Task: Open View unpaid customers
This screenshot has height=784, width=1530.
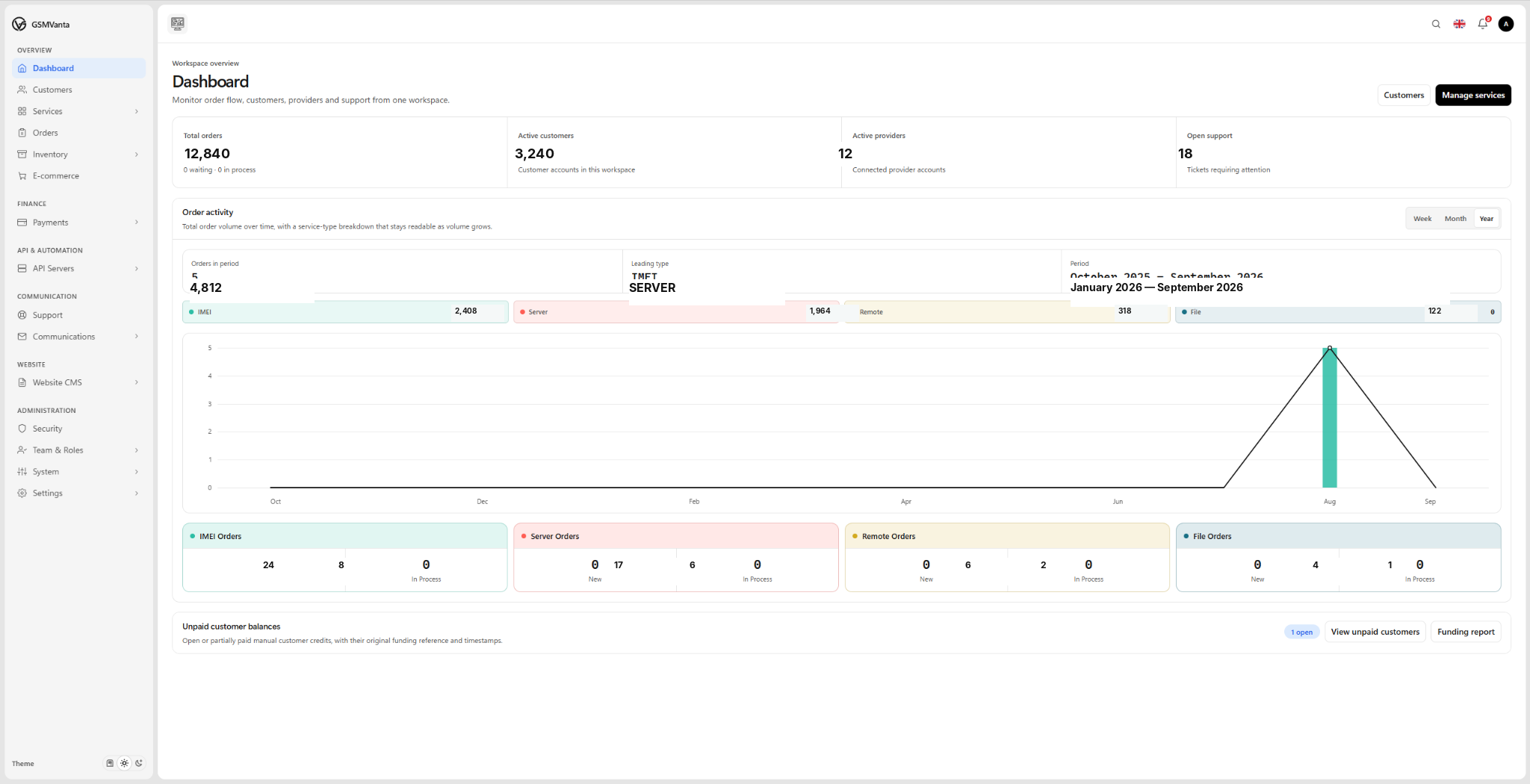Action: [1375, 632]
